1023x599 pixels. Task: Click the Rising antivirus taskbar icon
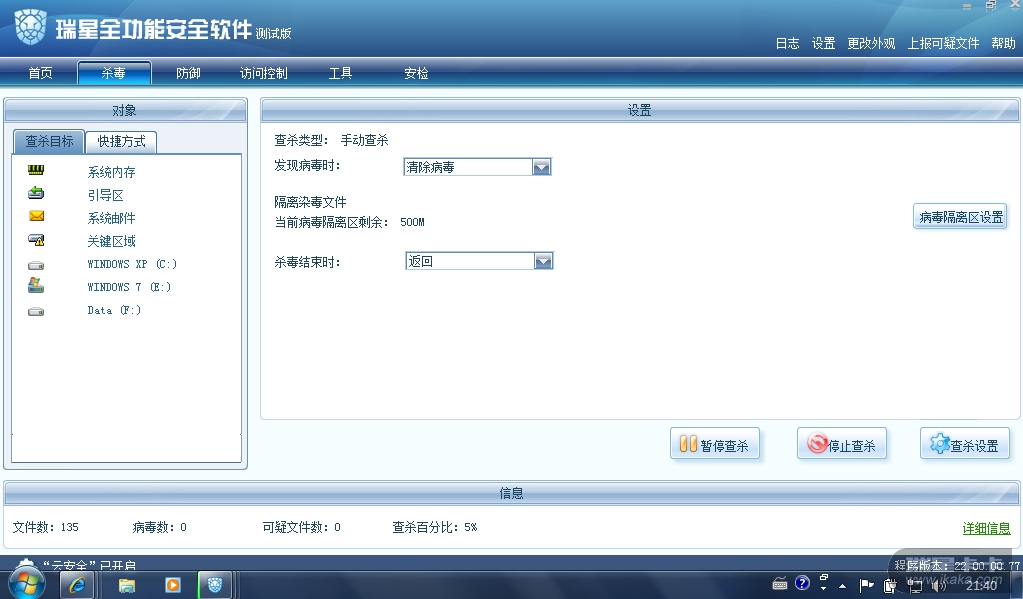point(215,585)
